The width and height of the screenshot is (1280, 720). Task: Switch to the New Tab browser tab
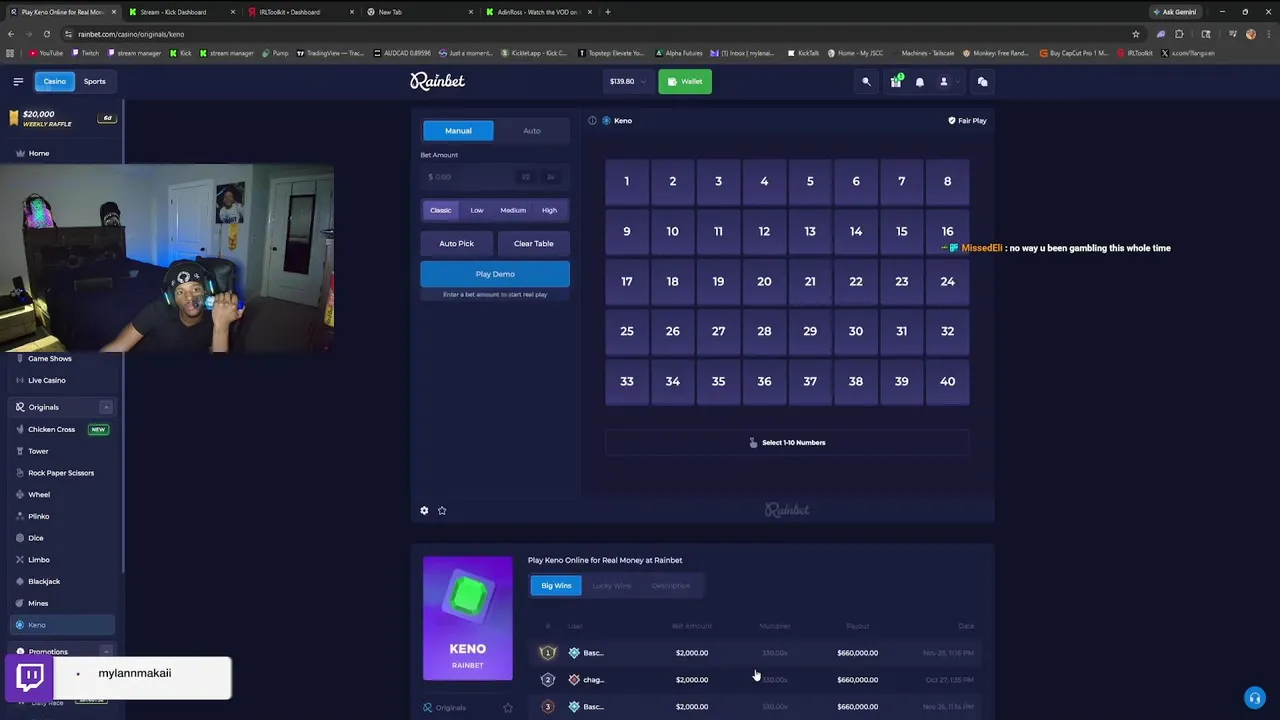click(x=419, y=12)
